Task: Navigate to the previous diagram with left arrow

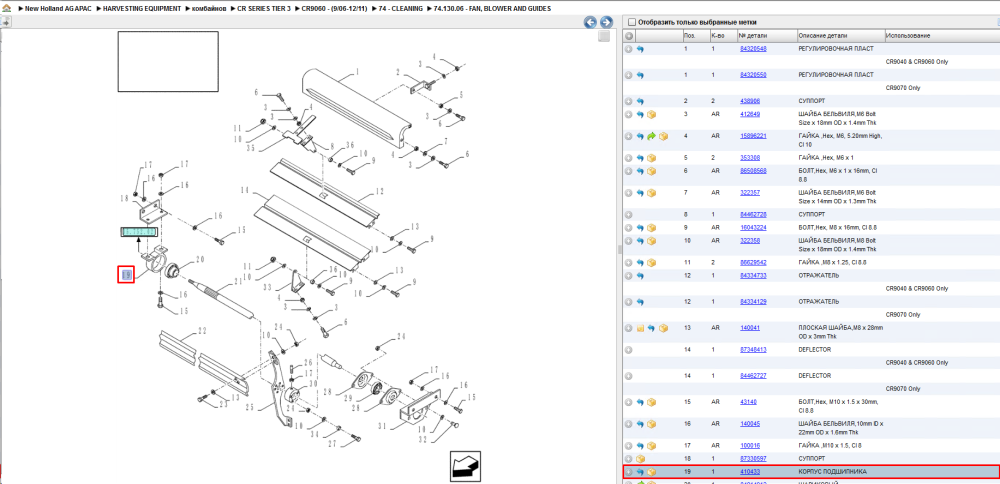Action: point(591,22)
